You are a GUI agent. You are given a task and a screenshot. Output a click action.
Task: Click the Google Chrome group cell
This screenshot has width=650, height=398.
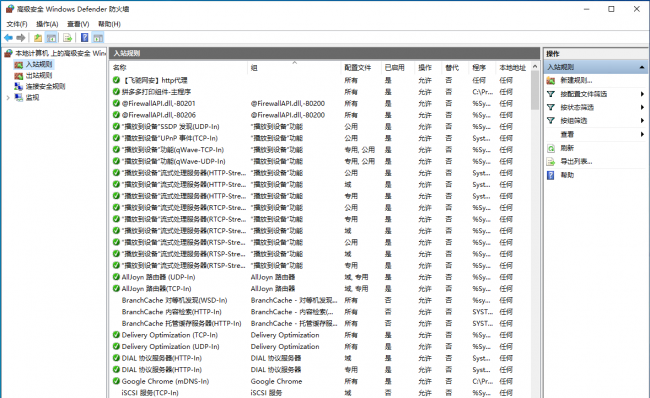pyautogui.click(x=276, y=381)
